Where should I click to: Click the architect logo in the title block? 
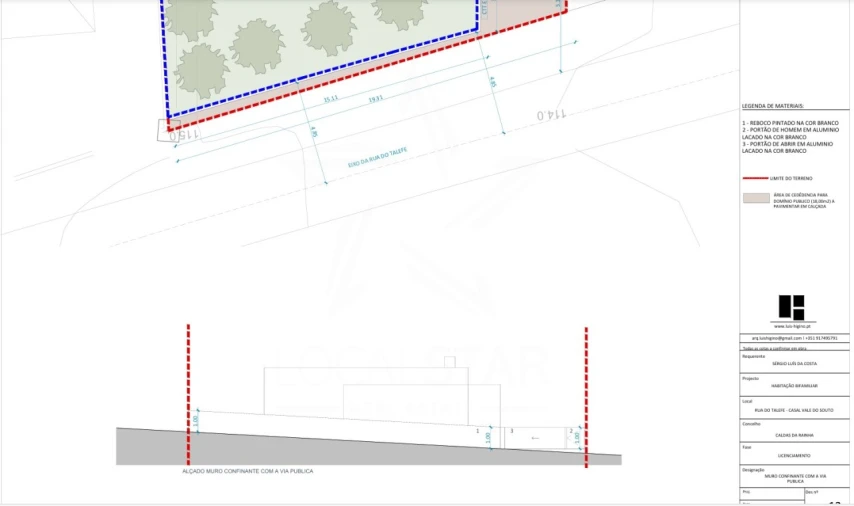pyautogui.click(x=792, y=307)
